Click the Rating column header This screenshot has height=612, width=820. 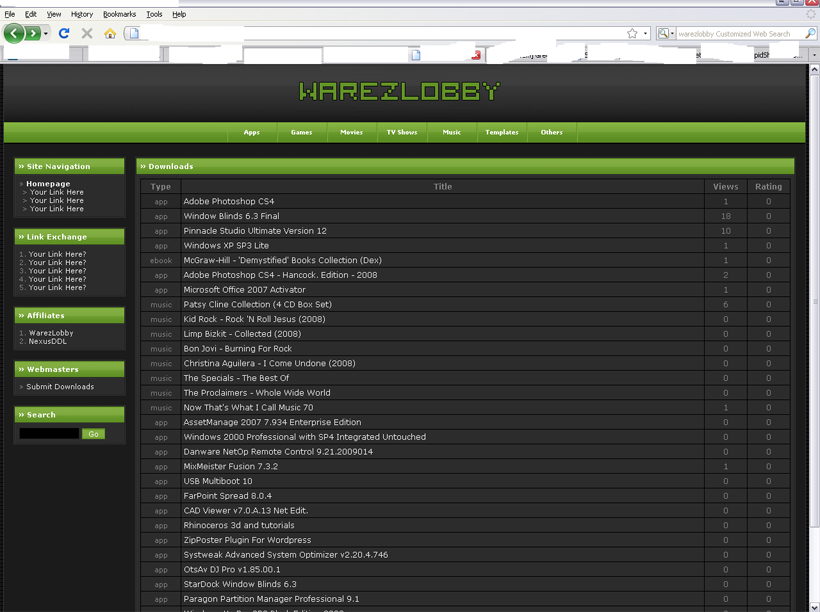click(768, 186)
